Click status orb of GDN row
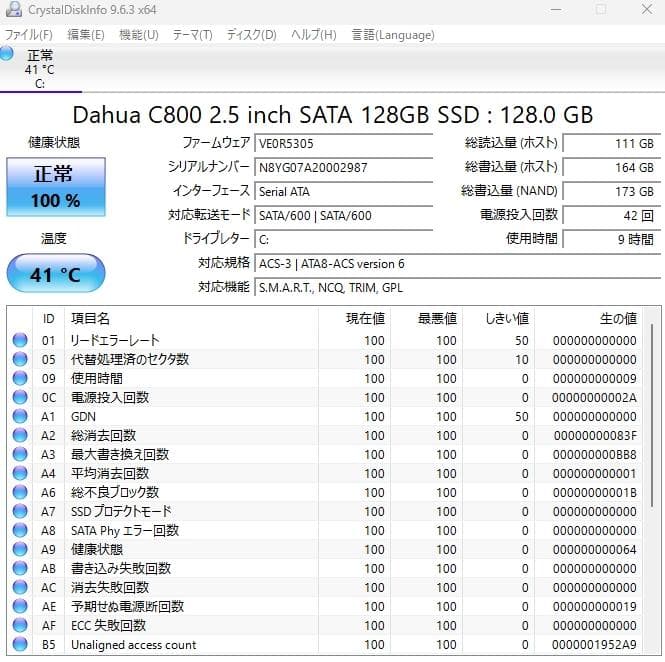The image size is (665, 662). tap(20, 416)
